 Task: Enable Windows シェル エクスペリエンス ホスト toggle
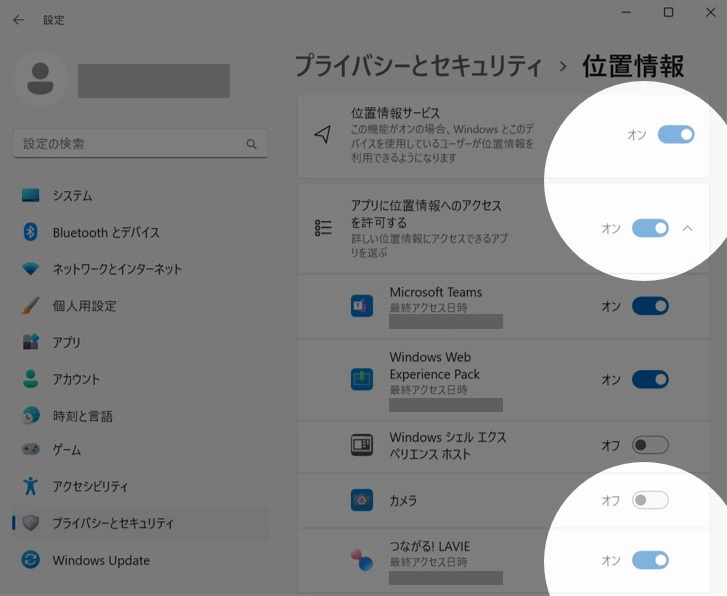[650, 445]
